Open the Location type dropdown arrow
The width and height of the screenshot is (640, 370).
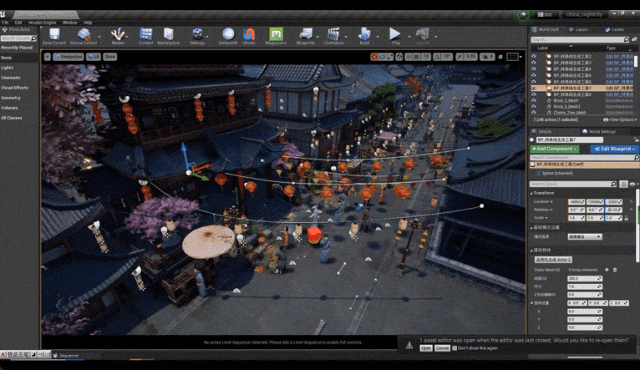(551, 202)
